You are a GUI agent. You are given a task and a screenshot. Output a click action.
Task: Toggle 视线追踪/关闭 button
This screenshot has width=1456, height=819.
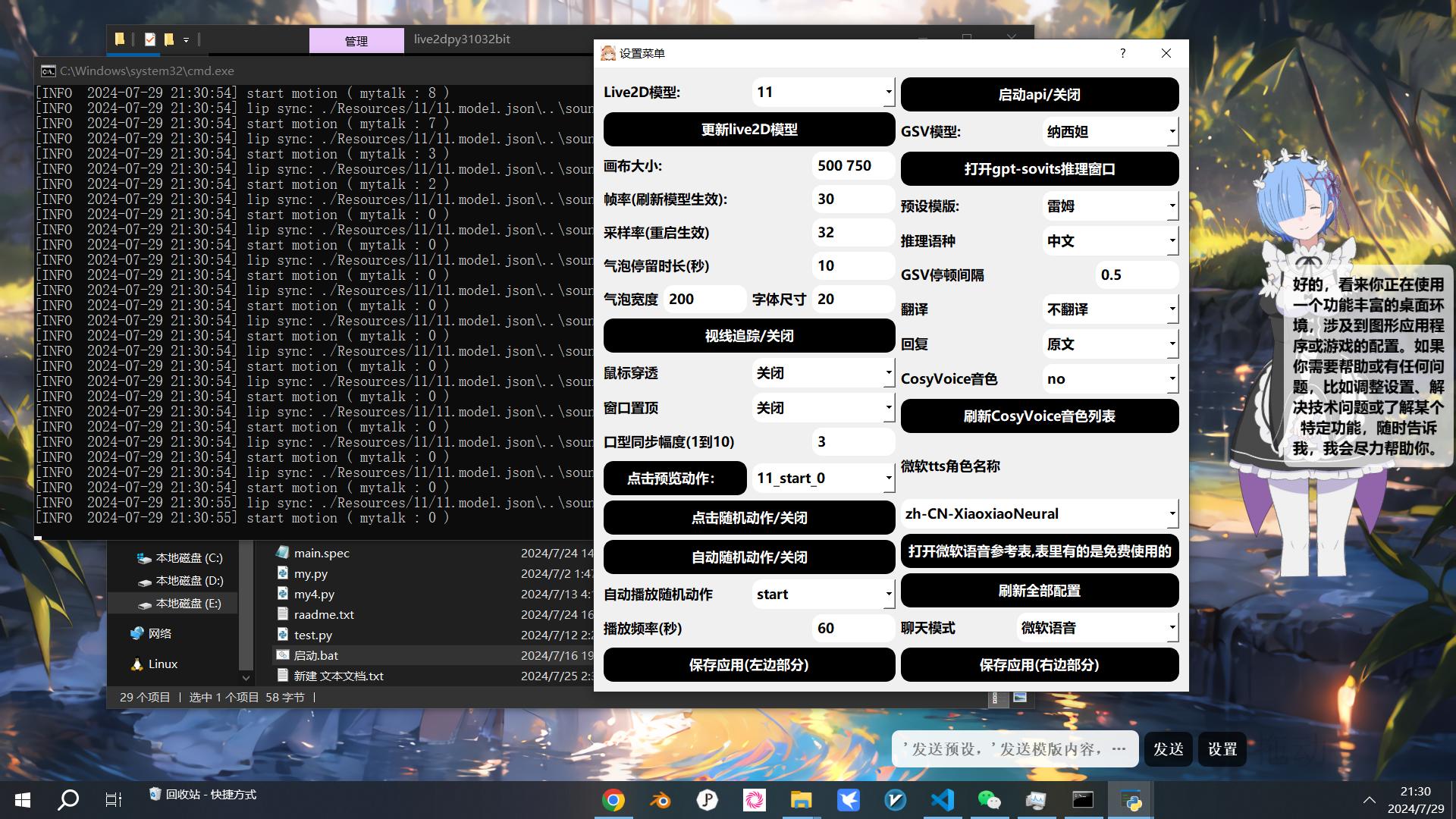pos(749,336)
